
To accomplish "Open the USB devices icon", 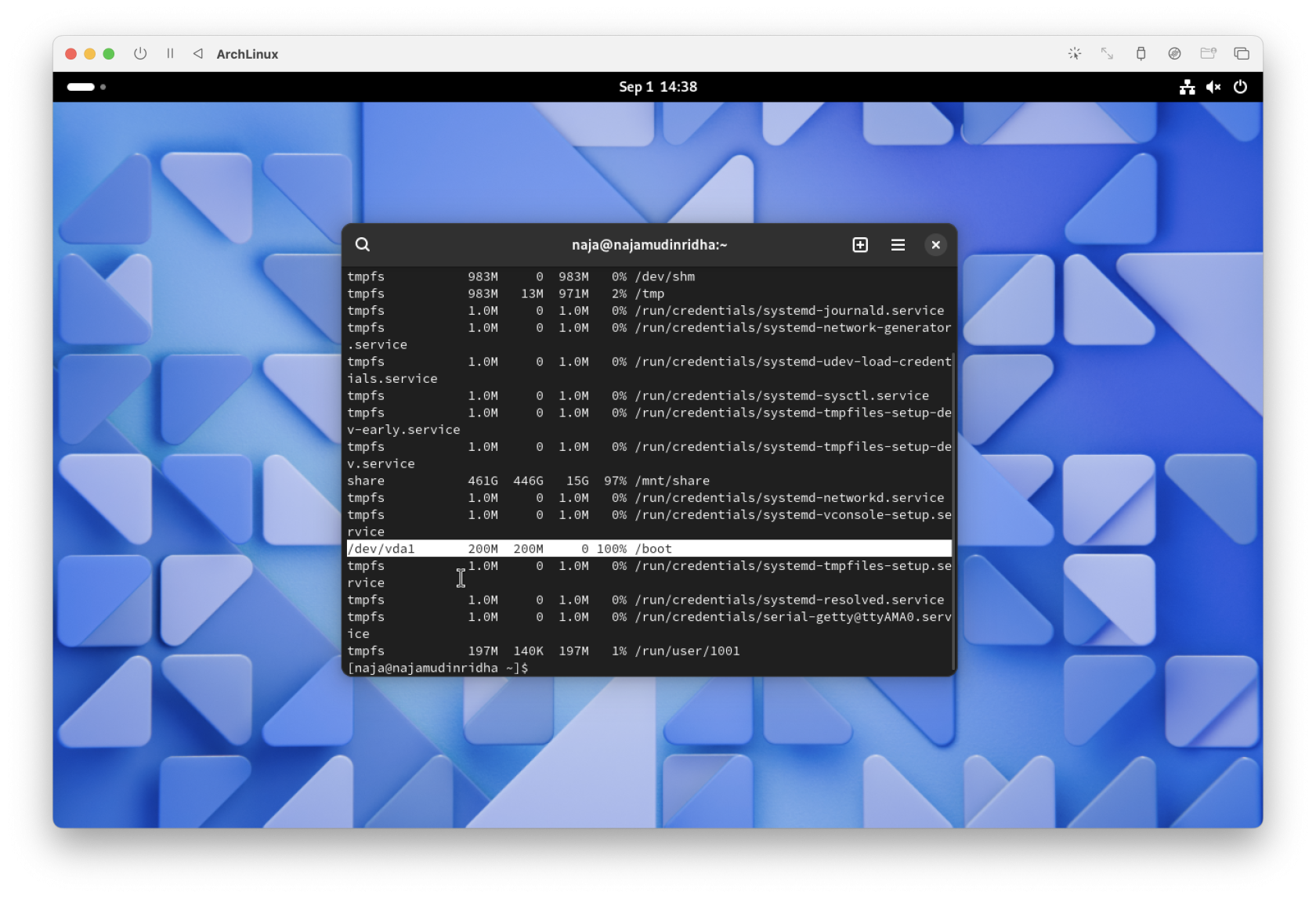I will [1141, 53].
